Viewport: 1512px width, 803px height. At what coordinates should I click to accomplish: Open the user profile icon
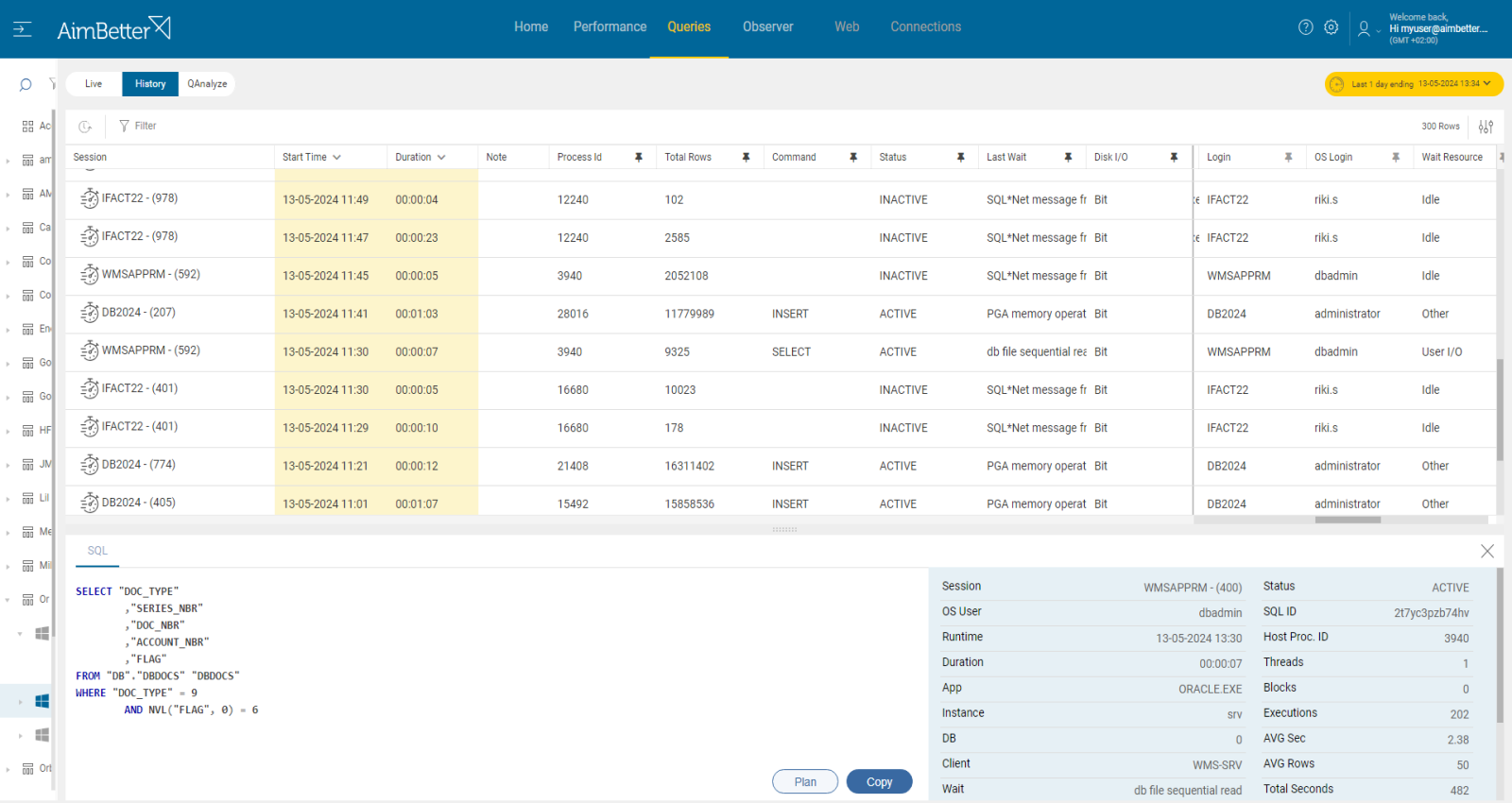1364,29
